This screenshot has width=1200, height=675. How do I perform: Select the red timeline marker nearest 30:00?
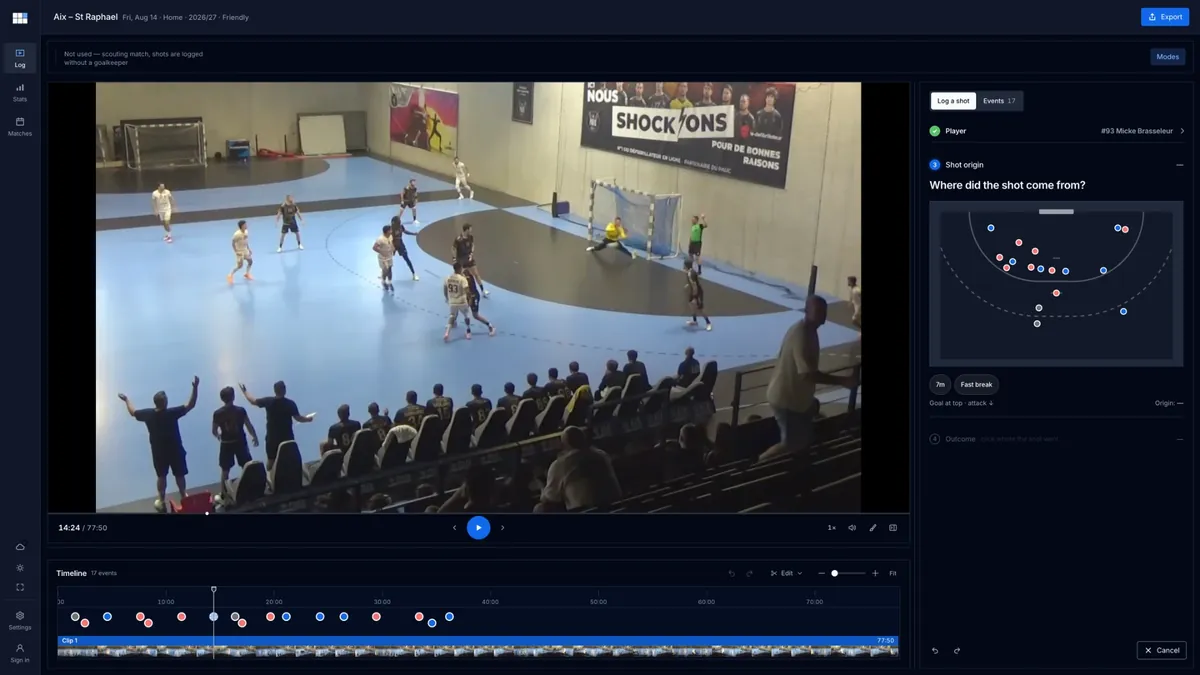376,617
